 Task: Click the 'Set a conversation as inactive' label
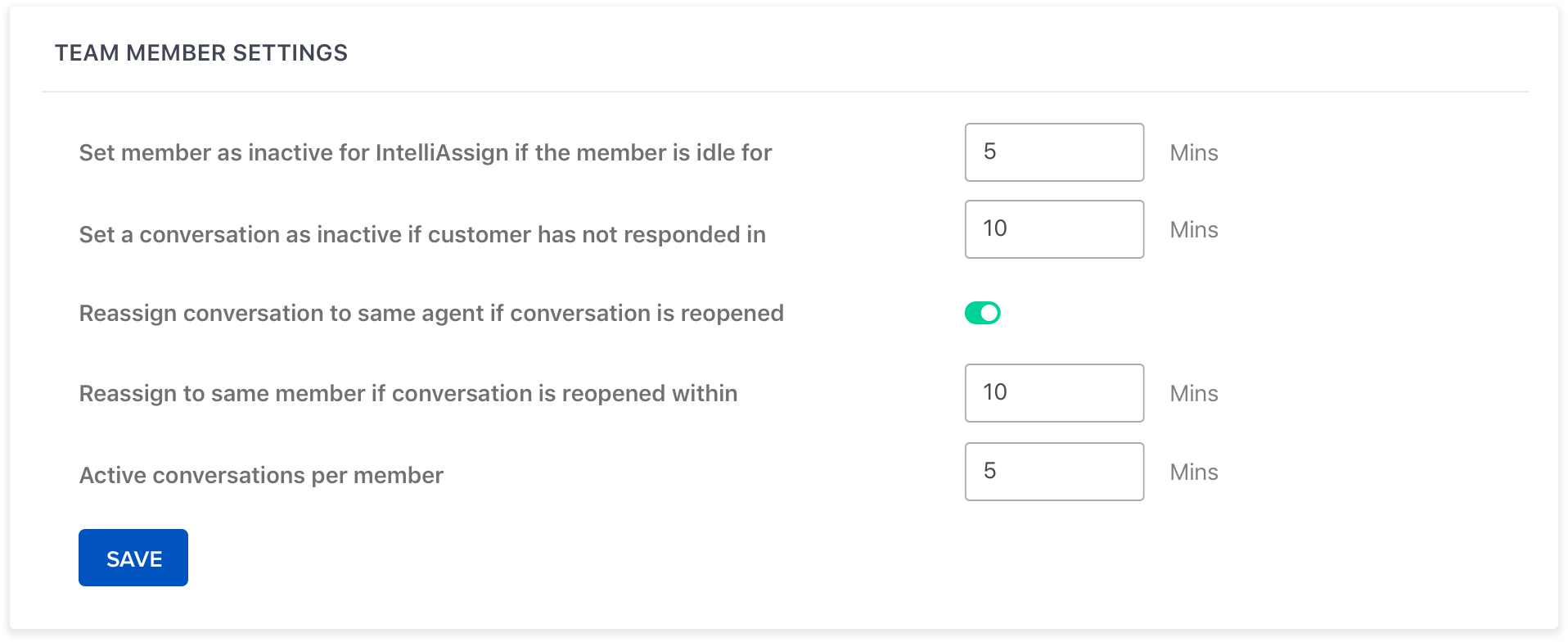(x=422, y=235)
